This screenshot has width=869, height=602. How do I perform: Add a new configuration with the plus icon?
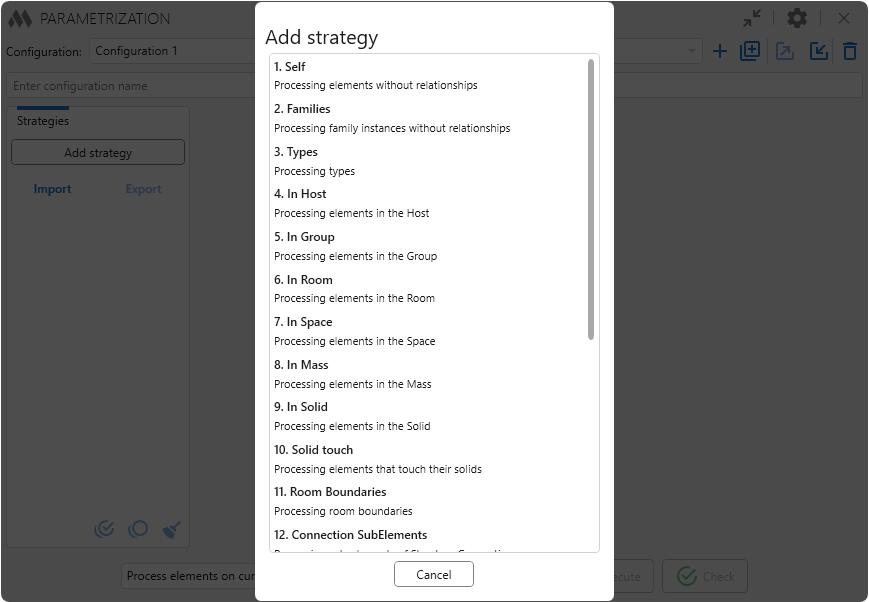pos(720,51)
